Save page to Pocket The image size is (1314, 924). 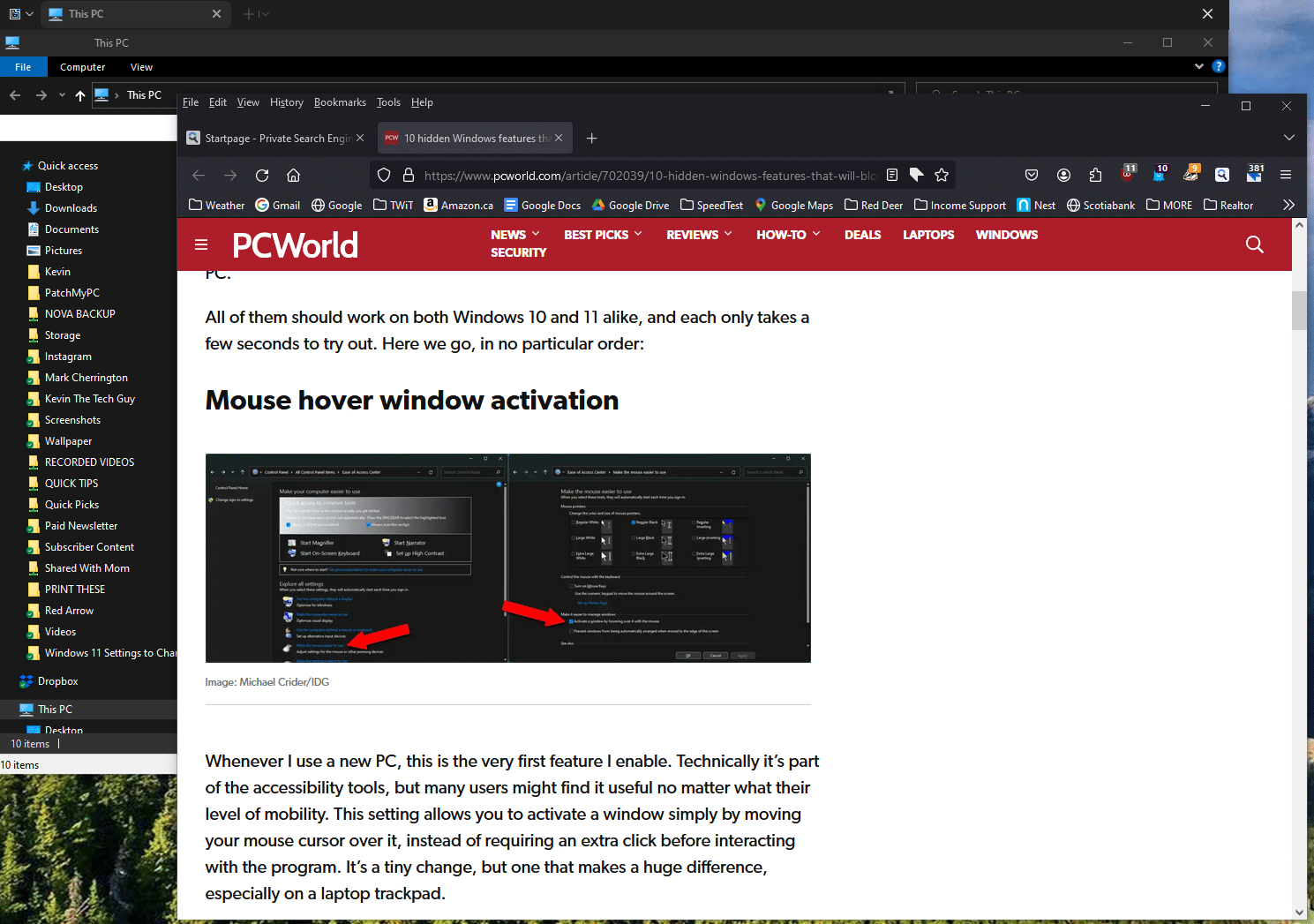tap(1032, 175)
